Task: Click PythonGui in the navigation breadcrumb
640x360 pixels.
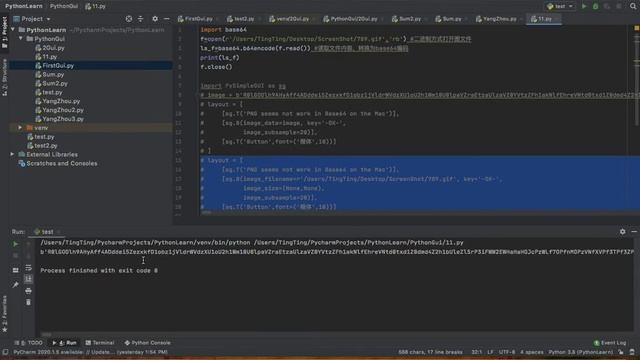Action: point(64,6)
